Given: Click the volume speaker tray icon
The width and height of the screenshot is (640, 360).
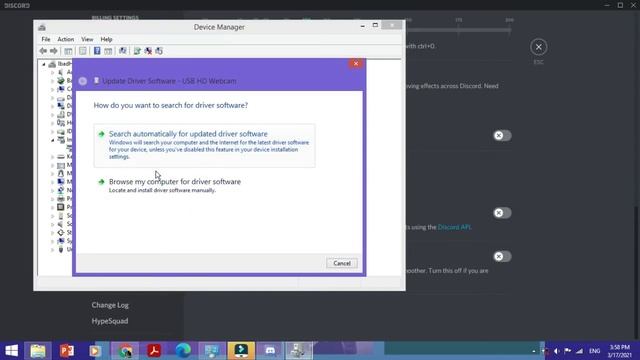Looking at the screenshot, I should (x=556, y=351).
